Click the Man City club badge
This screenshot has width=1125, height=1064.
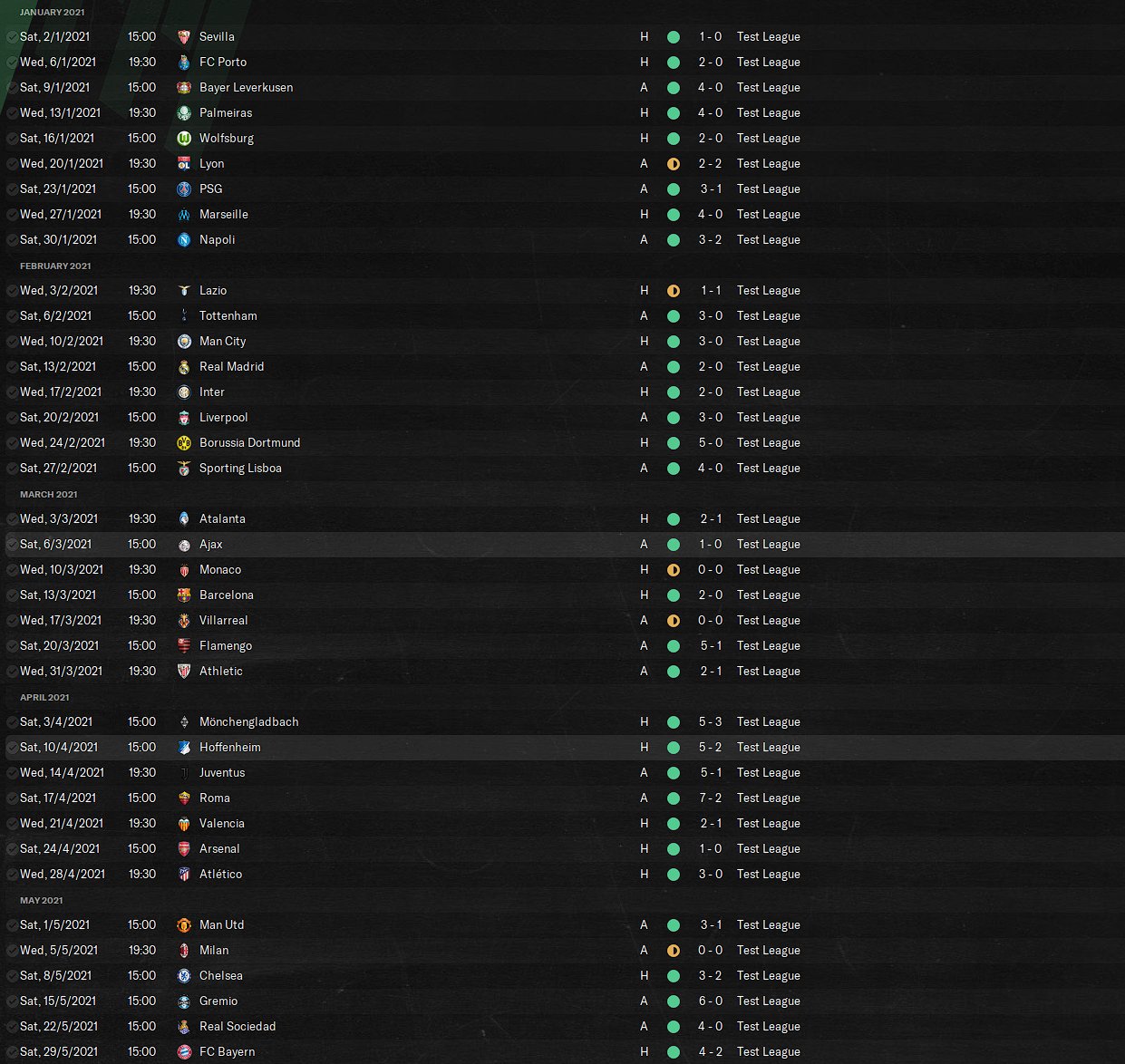(184, 342)
